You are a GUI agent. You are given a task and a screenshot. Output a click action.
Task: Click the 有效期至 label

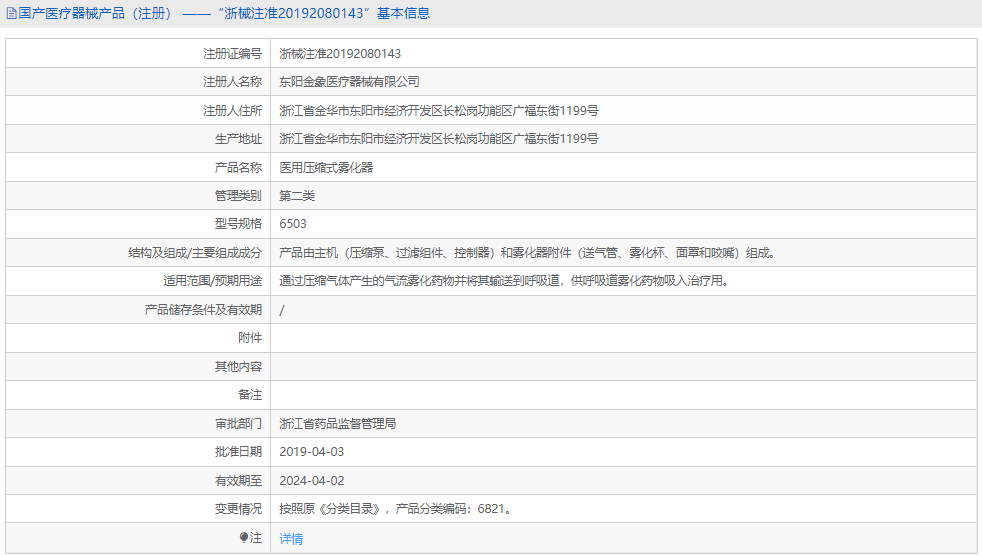pyautogui.click(x=238, y=481)
